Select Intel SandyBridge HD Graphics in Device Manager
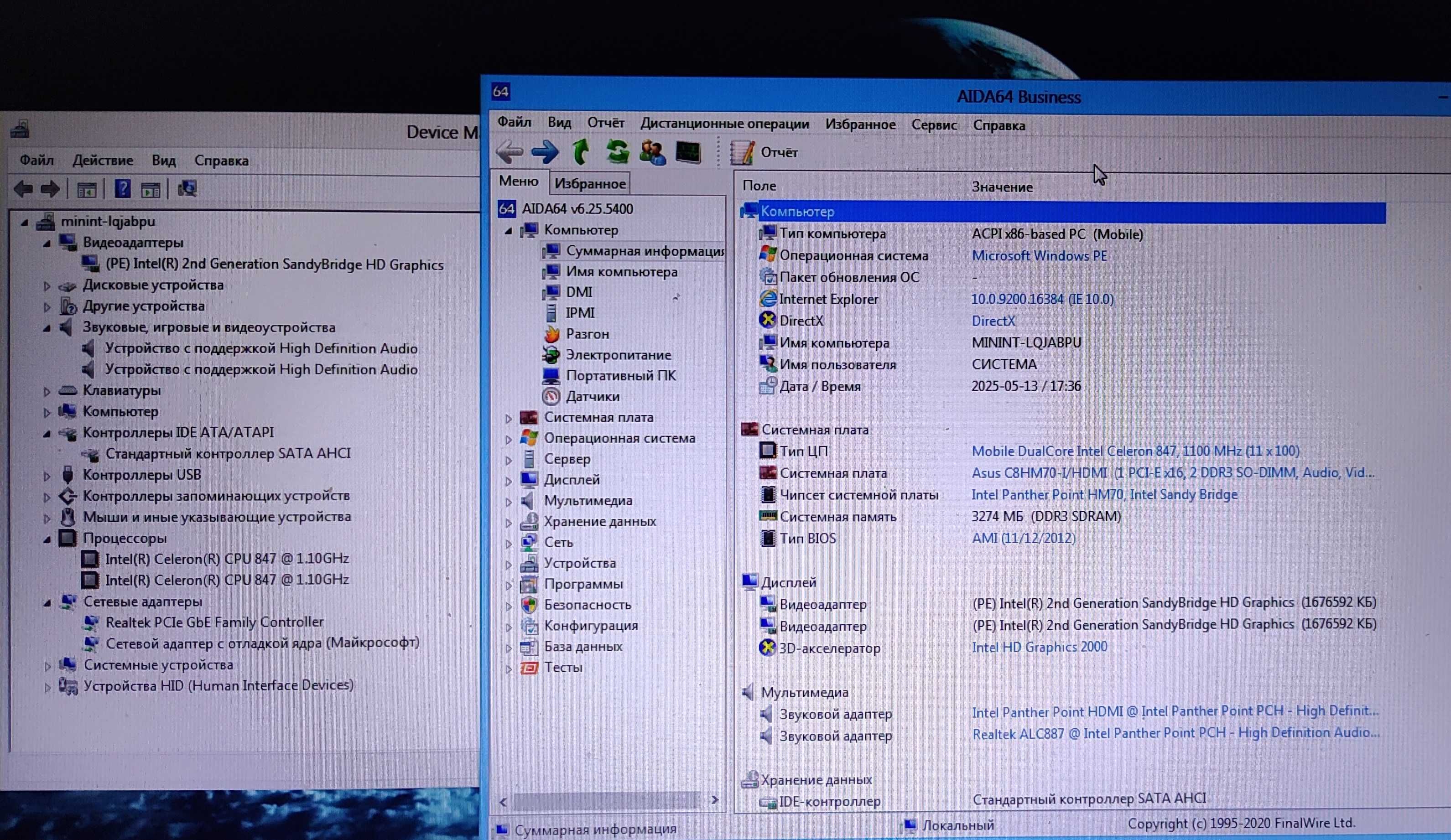This screenshot has height=840, width=1451. click(x=274, y=264)
